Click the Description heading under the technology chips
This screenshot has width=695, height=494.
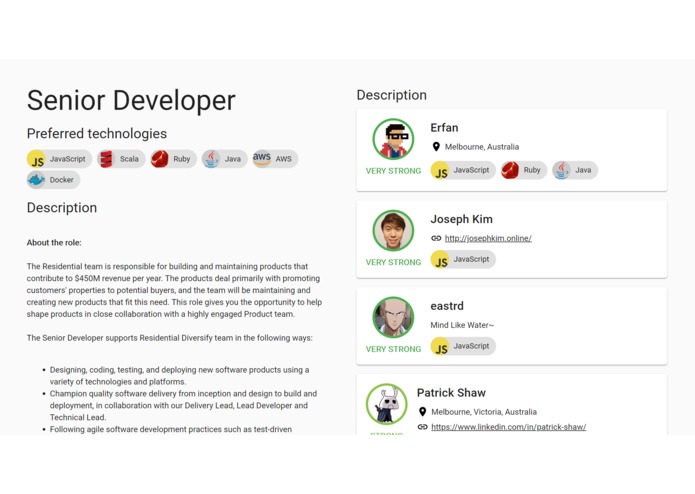click(x=62, y=207)
